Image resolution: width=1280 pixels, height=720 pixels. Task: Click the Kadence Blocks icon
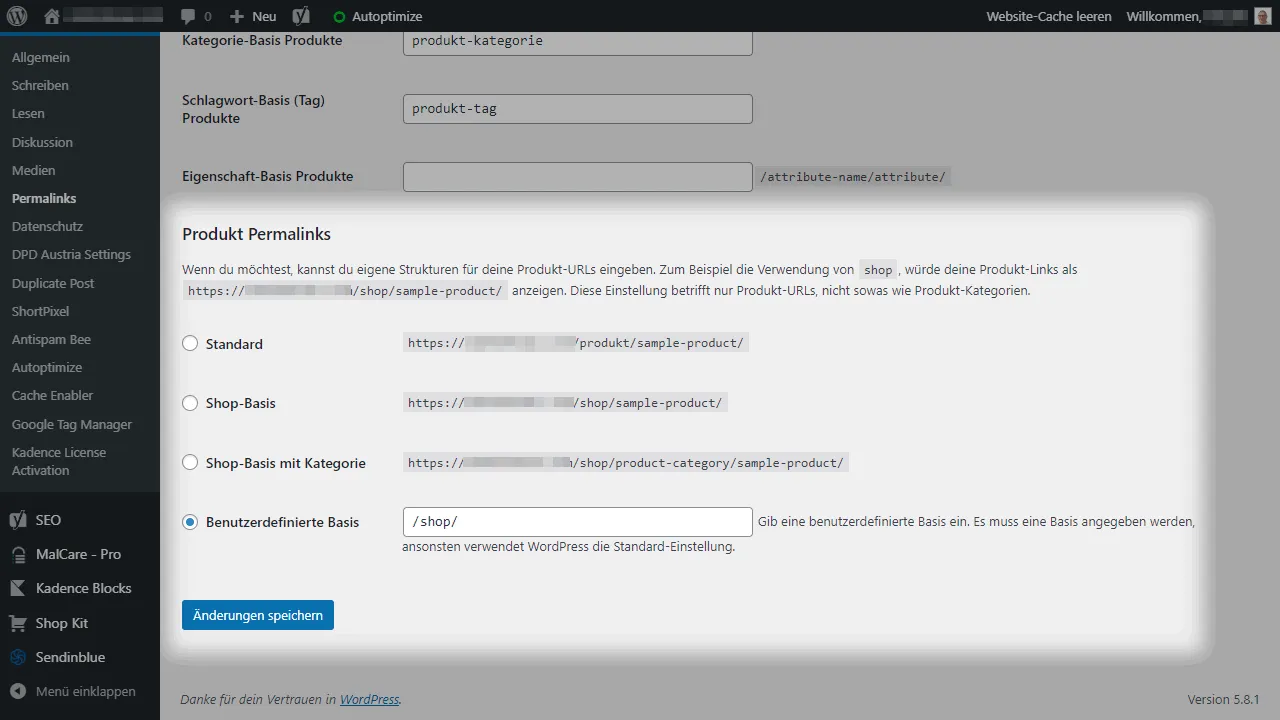[x=17, y=588]
